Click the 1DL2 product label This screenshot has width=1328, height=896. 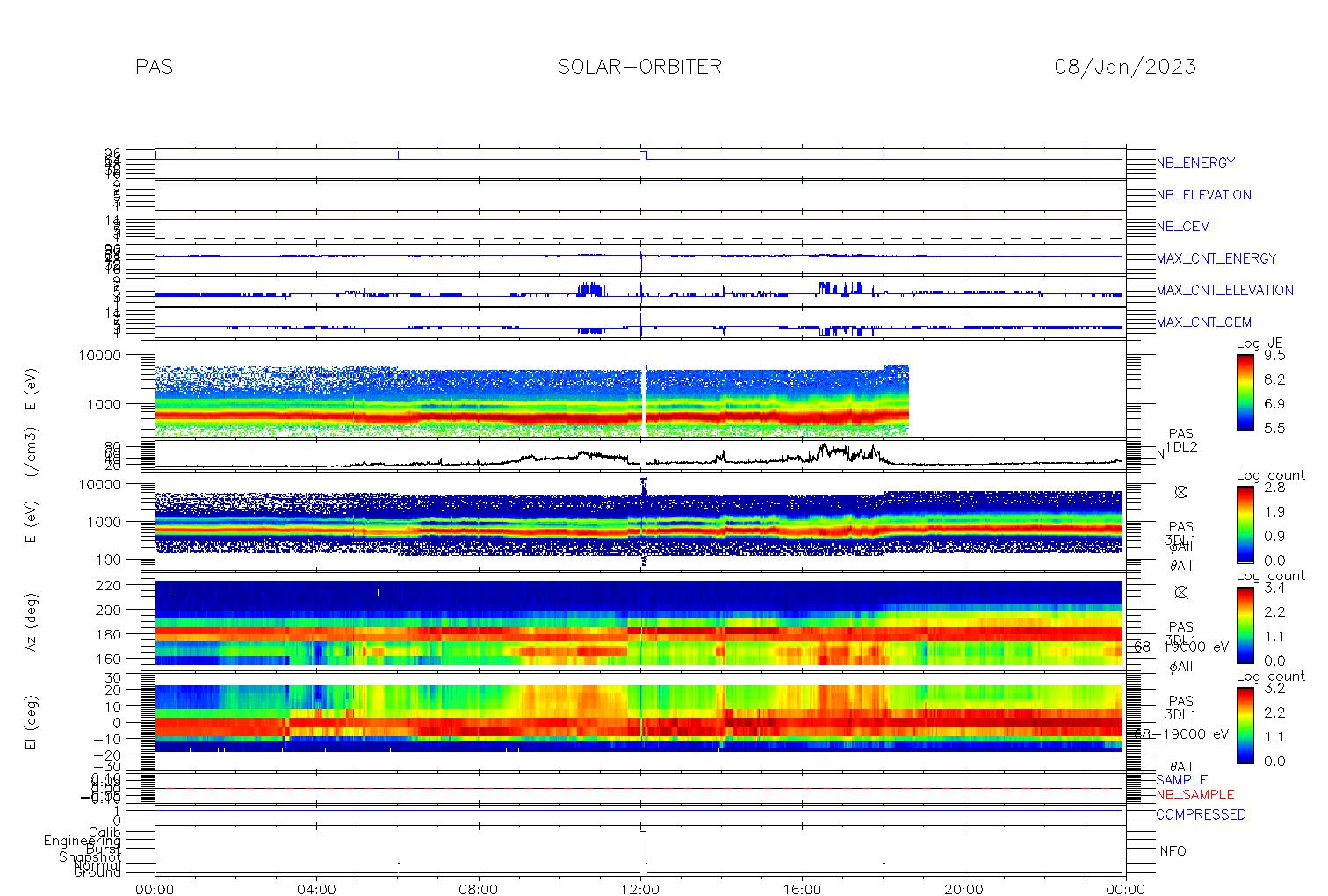click(x=1181, y=447)
